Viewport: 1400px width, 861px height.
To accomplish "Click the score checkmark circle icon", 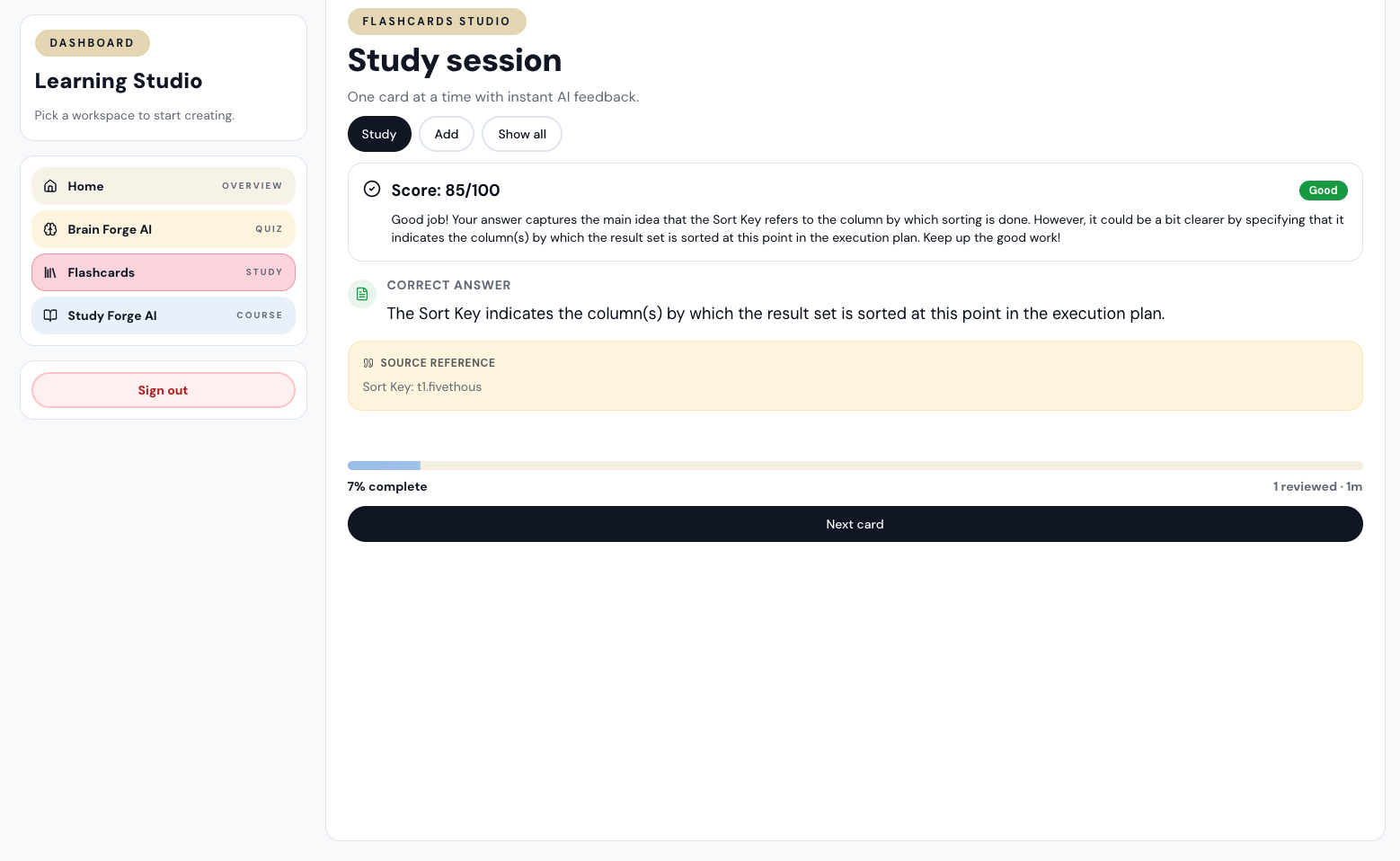I will (372, 190).
